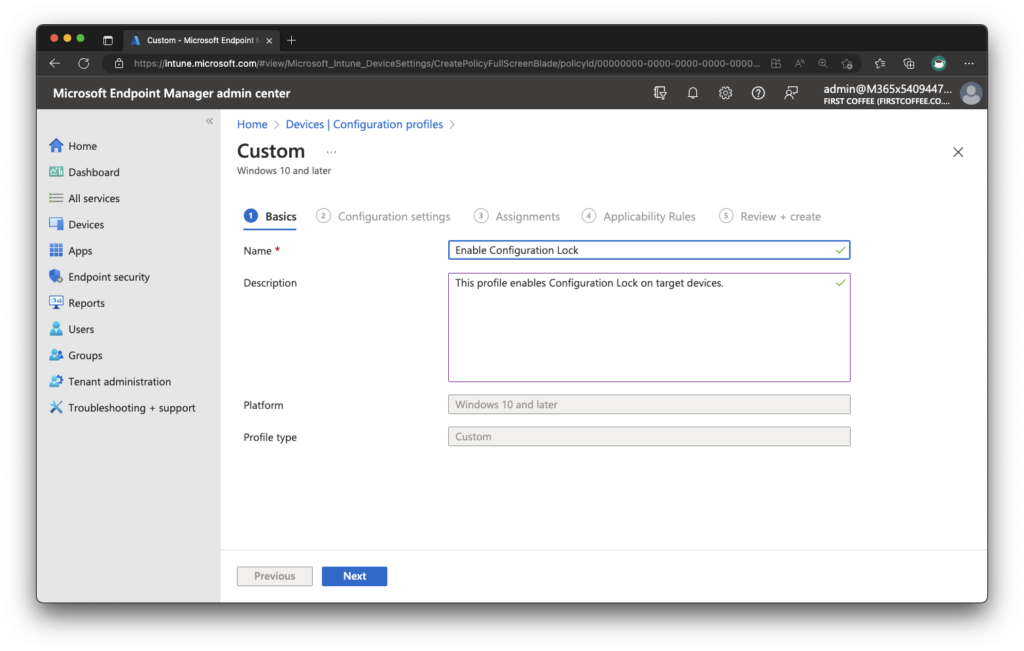Click the browser back arrow
This screenshot has width=1024, height=651.
coord(55,63)
